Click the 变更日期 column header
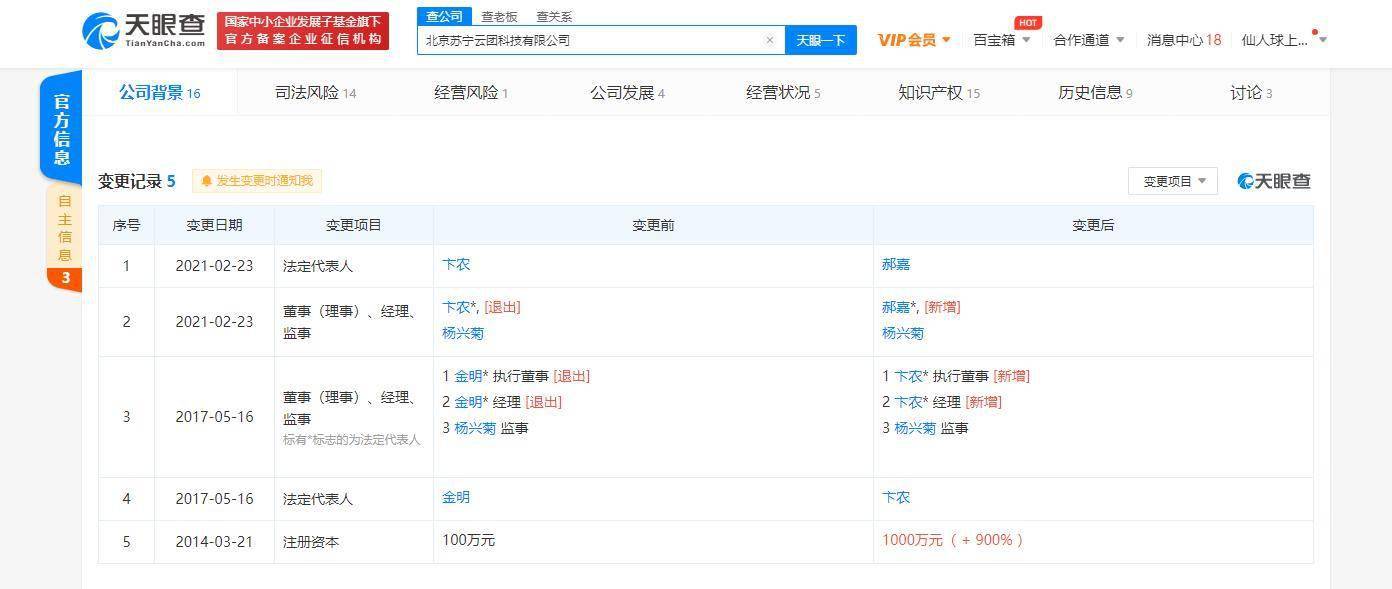This screenshot has height=589, width=1392. click(x=214, y=225)
